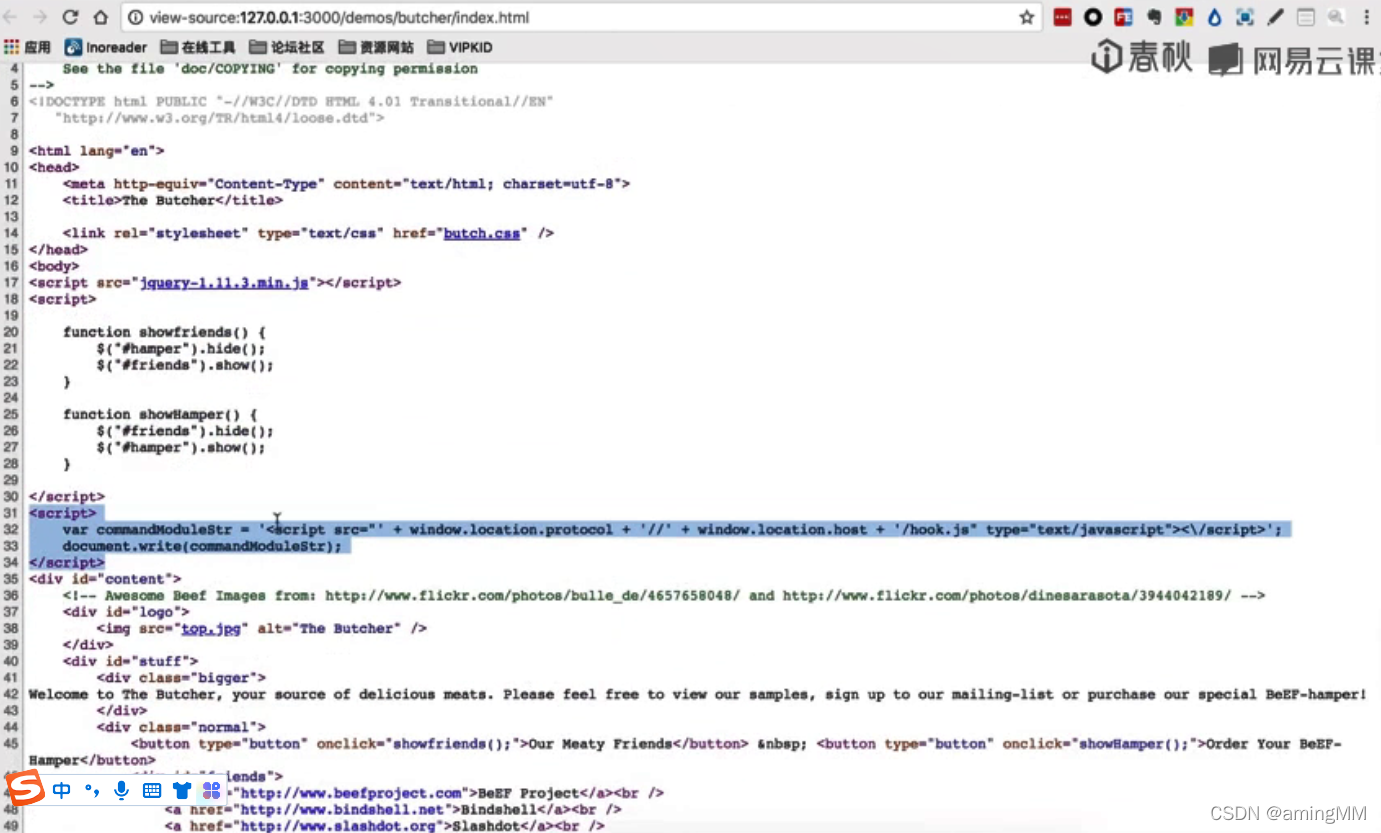Click the grey magnifier extension icon
Image resolution: width=1381 pixels, height=833 pixels.
[x=1336, y=17]
